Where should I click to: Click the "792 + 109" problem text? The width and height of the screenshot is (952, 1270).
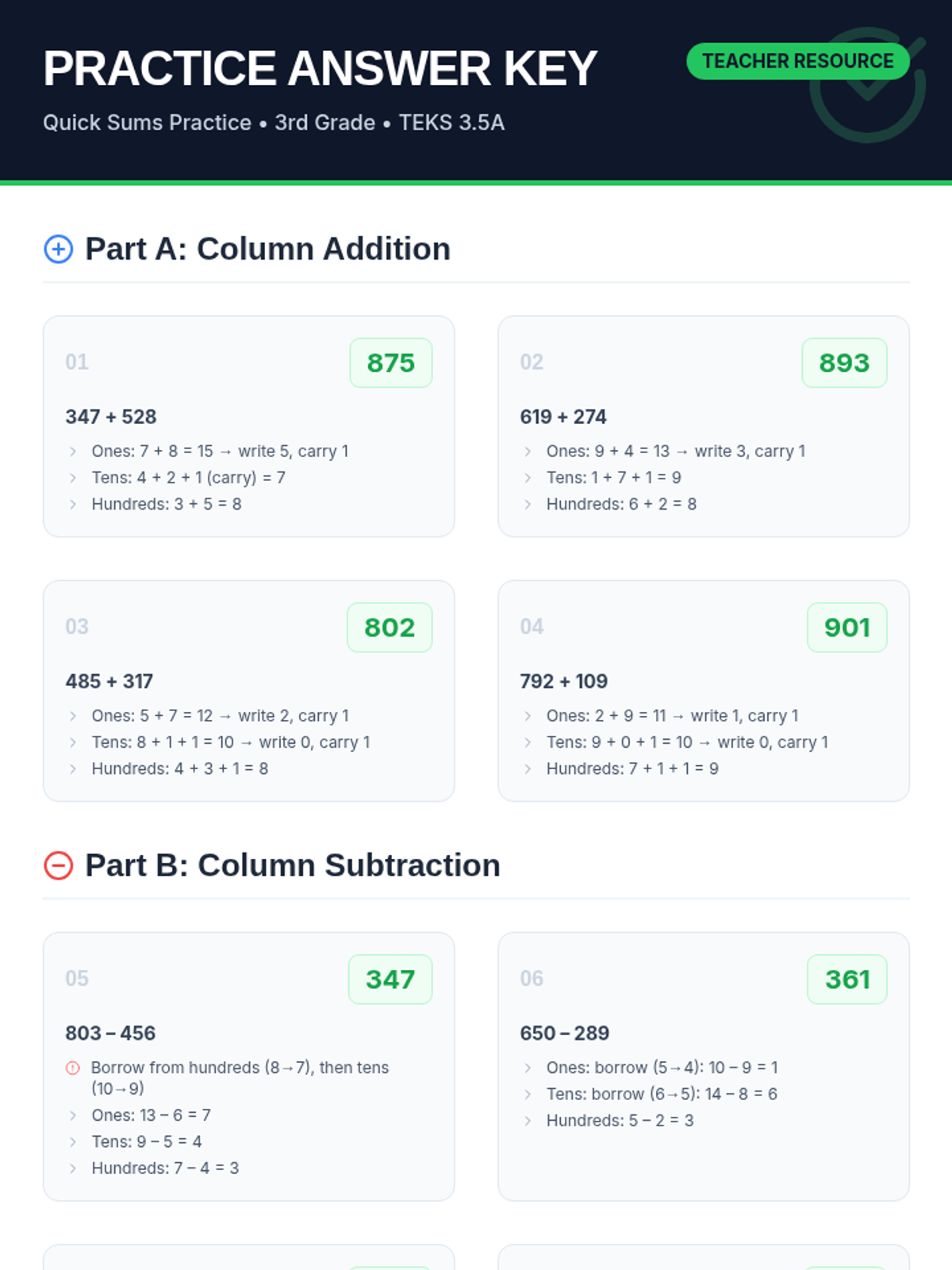563,681
